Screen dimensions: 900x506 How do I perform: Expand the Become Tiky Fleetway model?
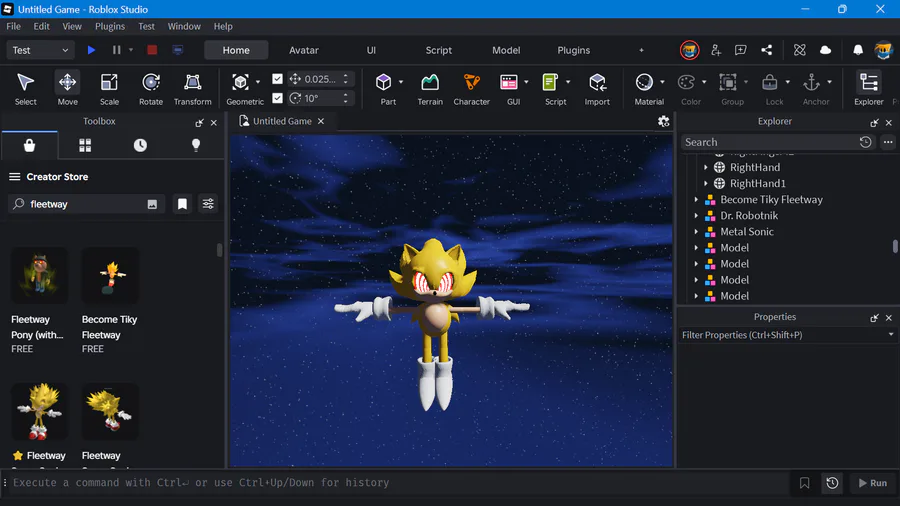696,200
